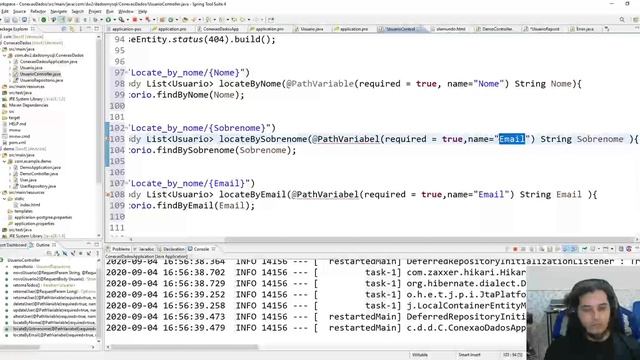Select UsuarioController class in Outline
This screenshot has width=640, height=360.
tap(24, 260)
